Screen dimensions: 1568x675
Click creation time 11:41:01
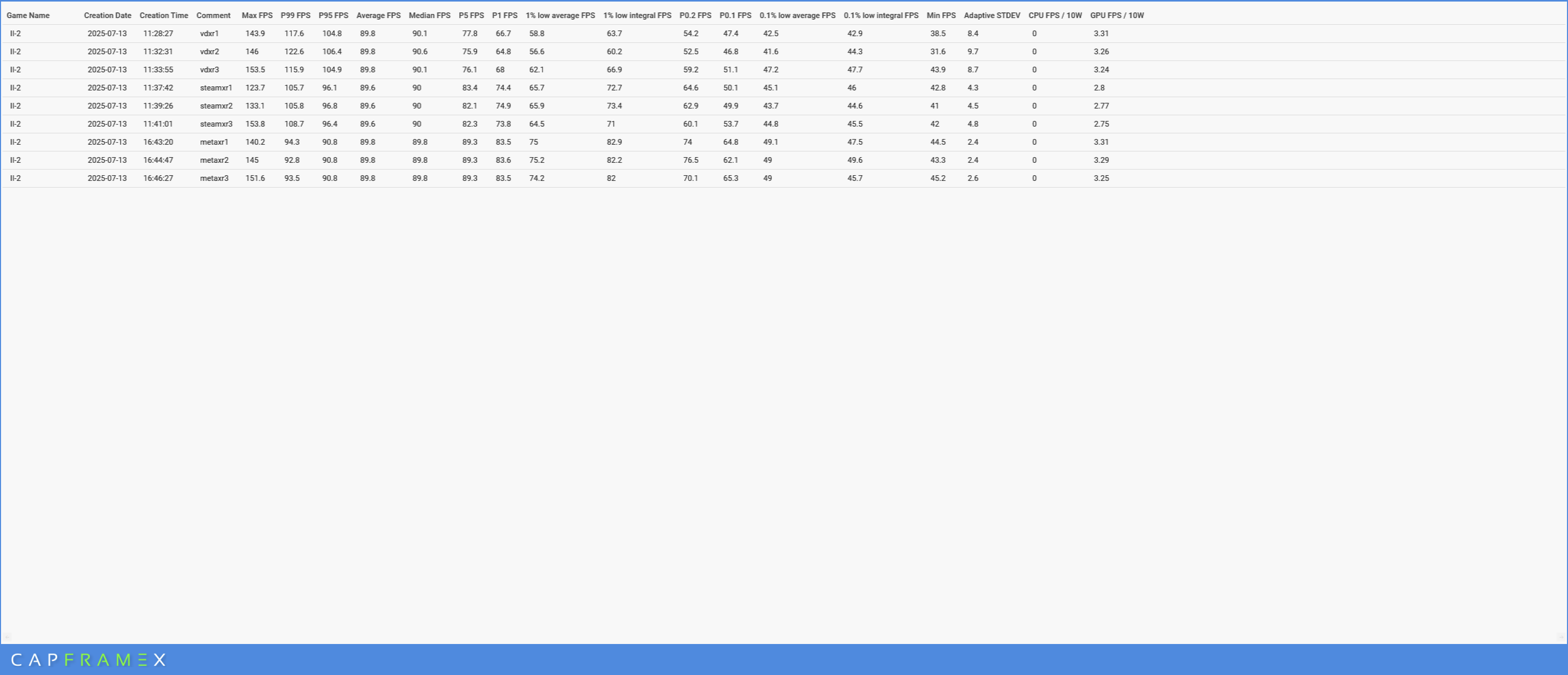click(x=158, y=124)
